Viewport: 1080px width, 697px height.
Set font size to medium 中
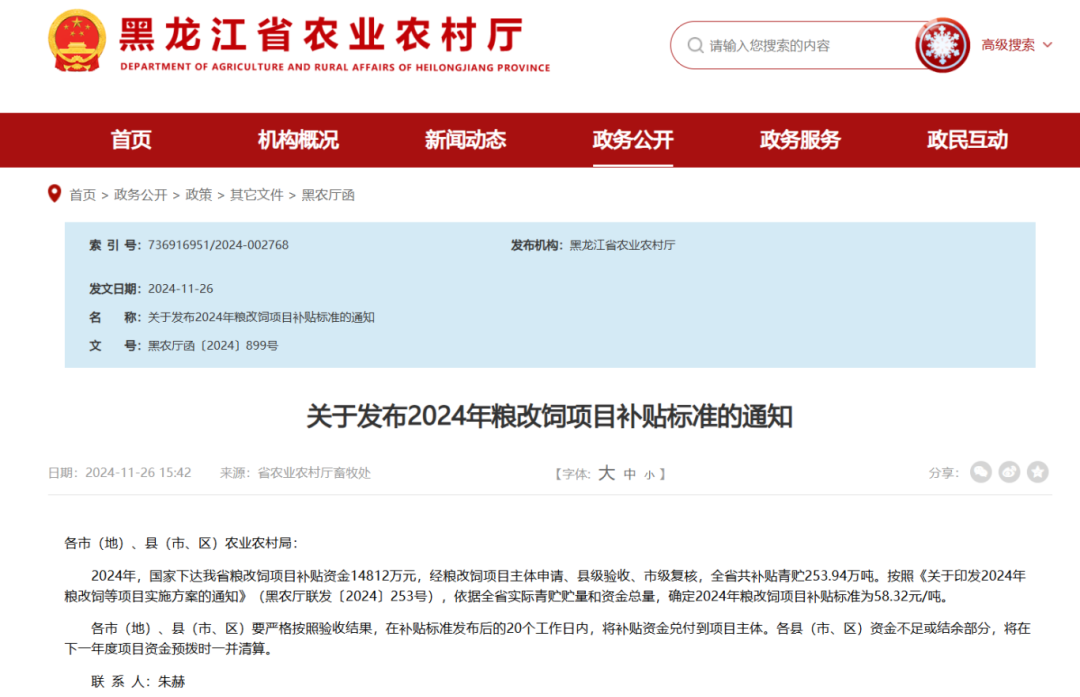(630, 474)
